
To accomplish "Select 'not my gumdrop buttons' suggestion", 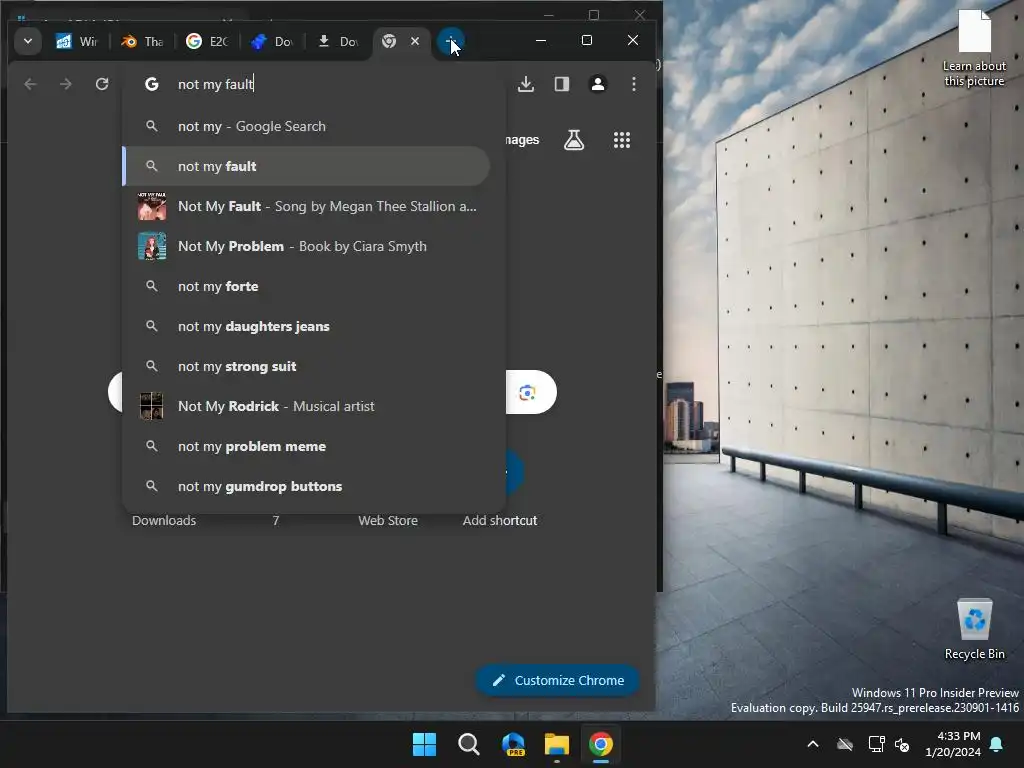I will (x=306, y=487).
